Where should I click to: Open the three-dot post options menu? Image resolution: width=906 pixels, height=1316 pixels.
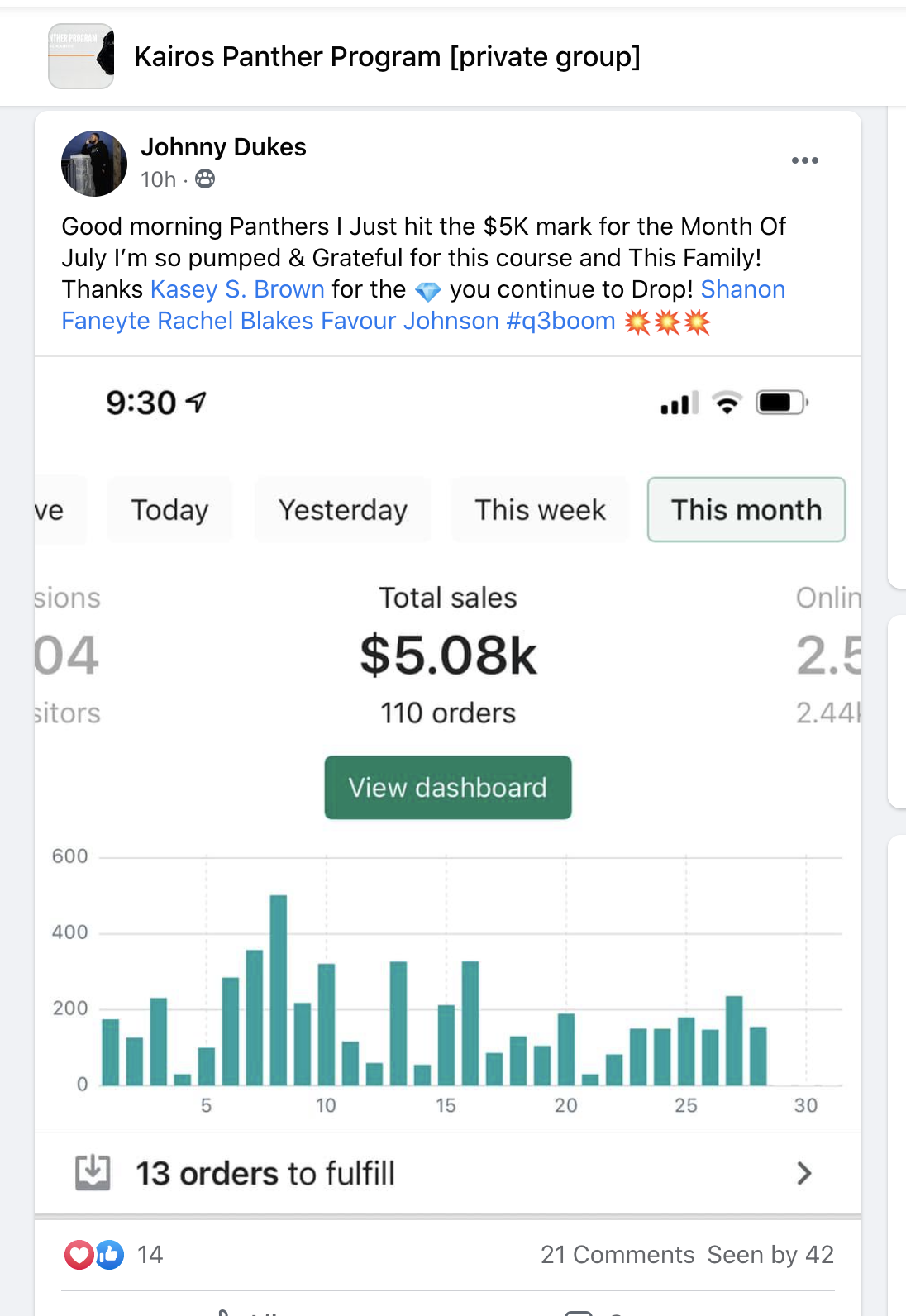tap(804, 160)
